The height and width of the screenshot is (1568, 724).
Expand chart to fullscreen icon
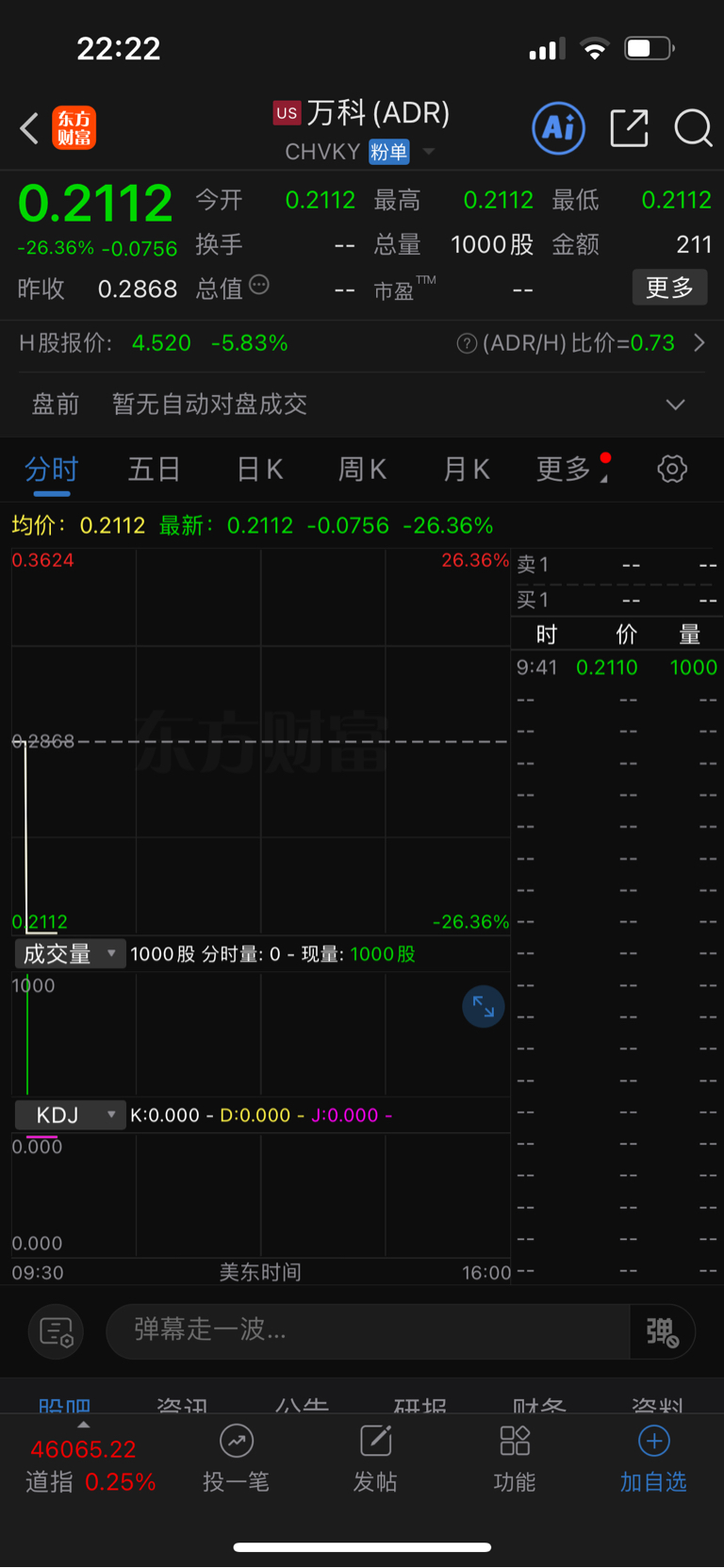point(484,1006)
